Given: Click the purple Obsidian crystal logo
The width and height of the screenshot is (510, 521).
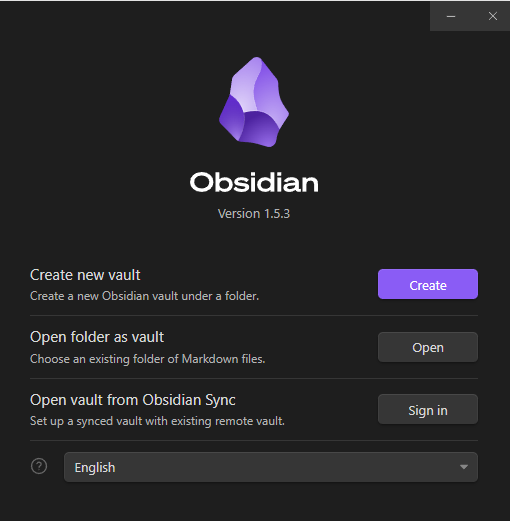Looking at the screenshot, I should click(x=254, y=102).
